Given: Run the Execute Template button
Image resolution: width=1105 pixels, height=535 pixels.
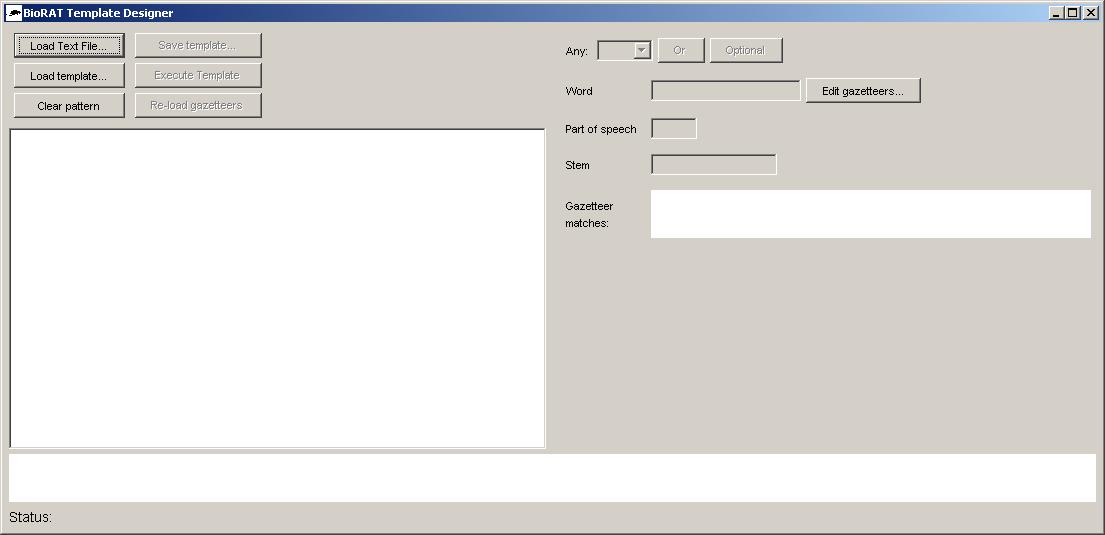Looking at the screenshot, I should click(198, 76).
